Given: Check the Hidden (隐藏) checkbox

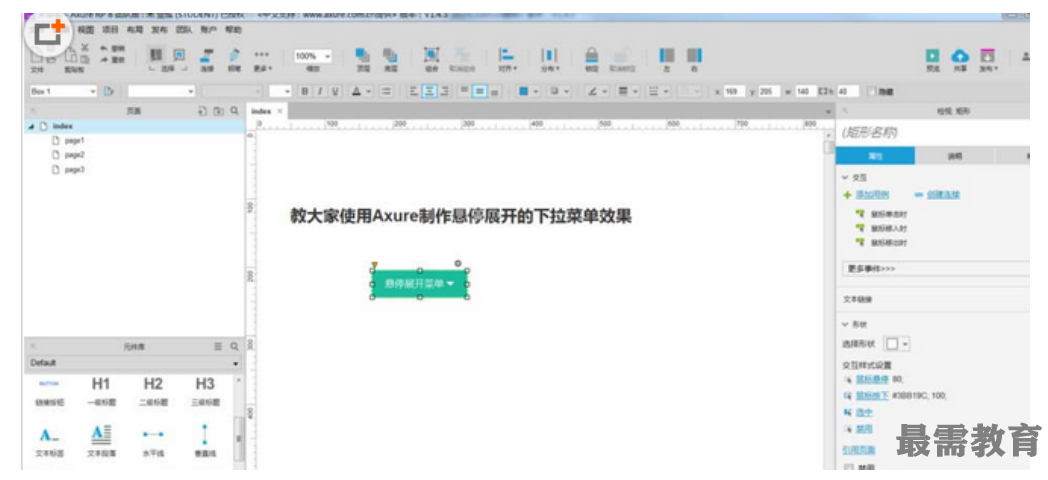Looking at the screenshot, I should click(872, 92).
